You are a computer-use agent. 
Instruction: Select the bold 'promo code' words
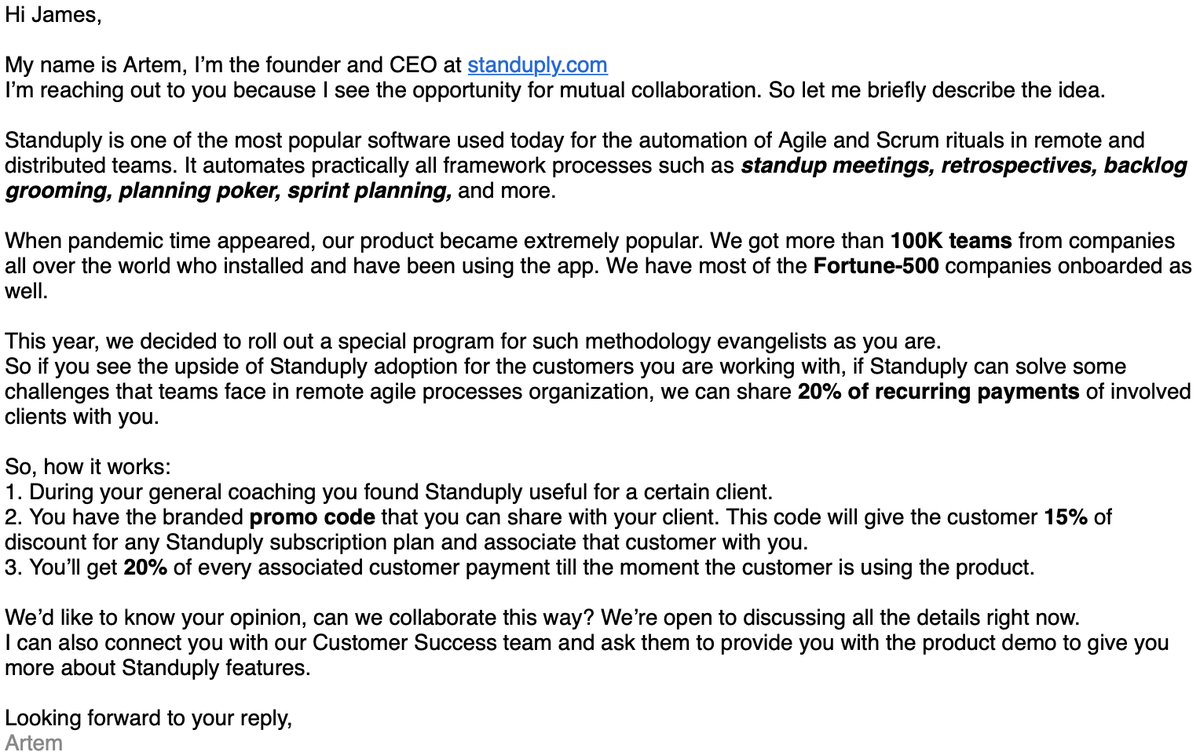pyautogui.click(x=312, y=517)
